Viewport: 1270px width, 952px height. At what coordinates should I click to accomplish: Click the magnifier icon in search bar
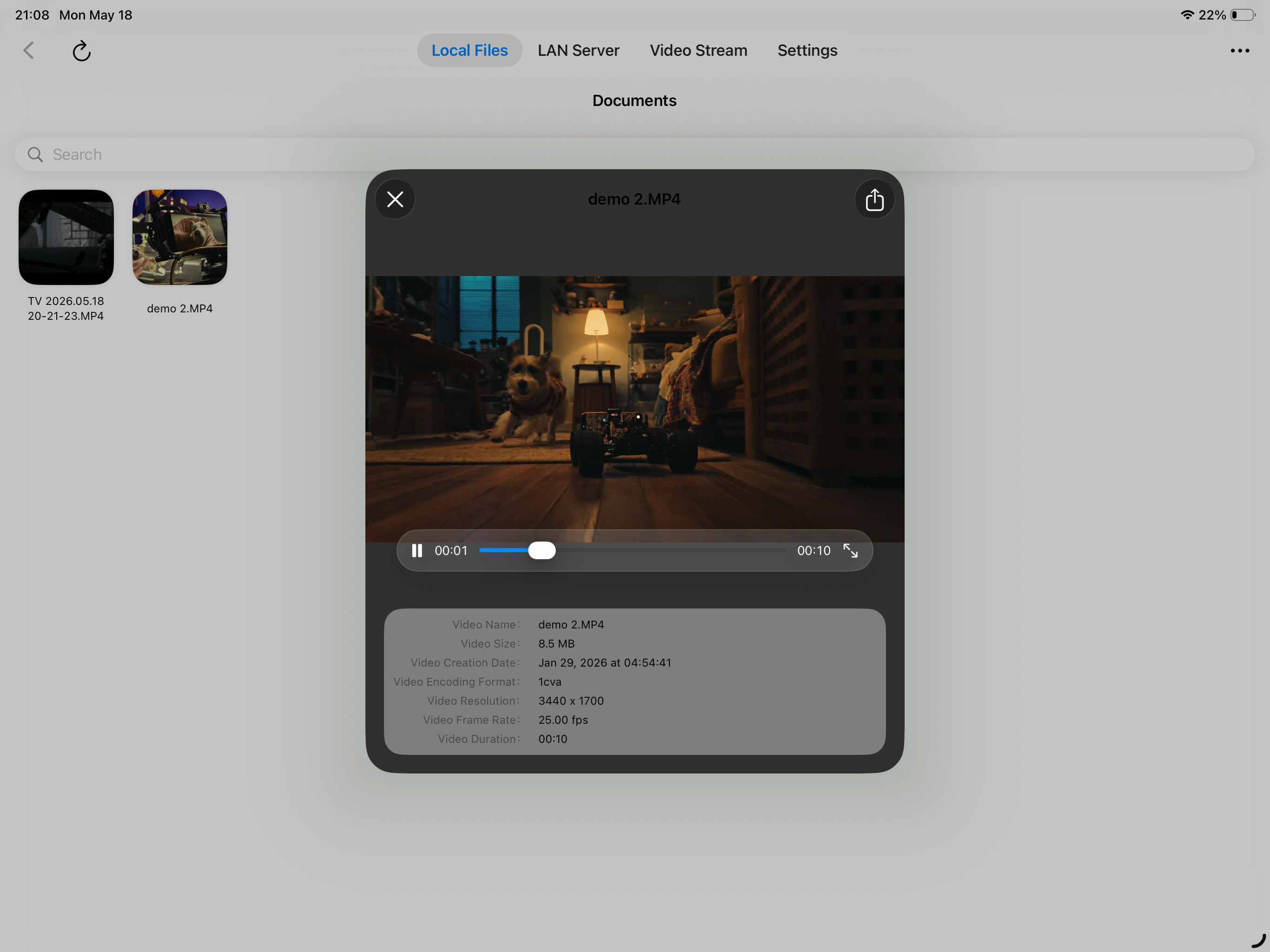point(35,154)
